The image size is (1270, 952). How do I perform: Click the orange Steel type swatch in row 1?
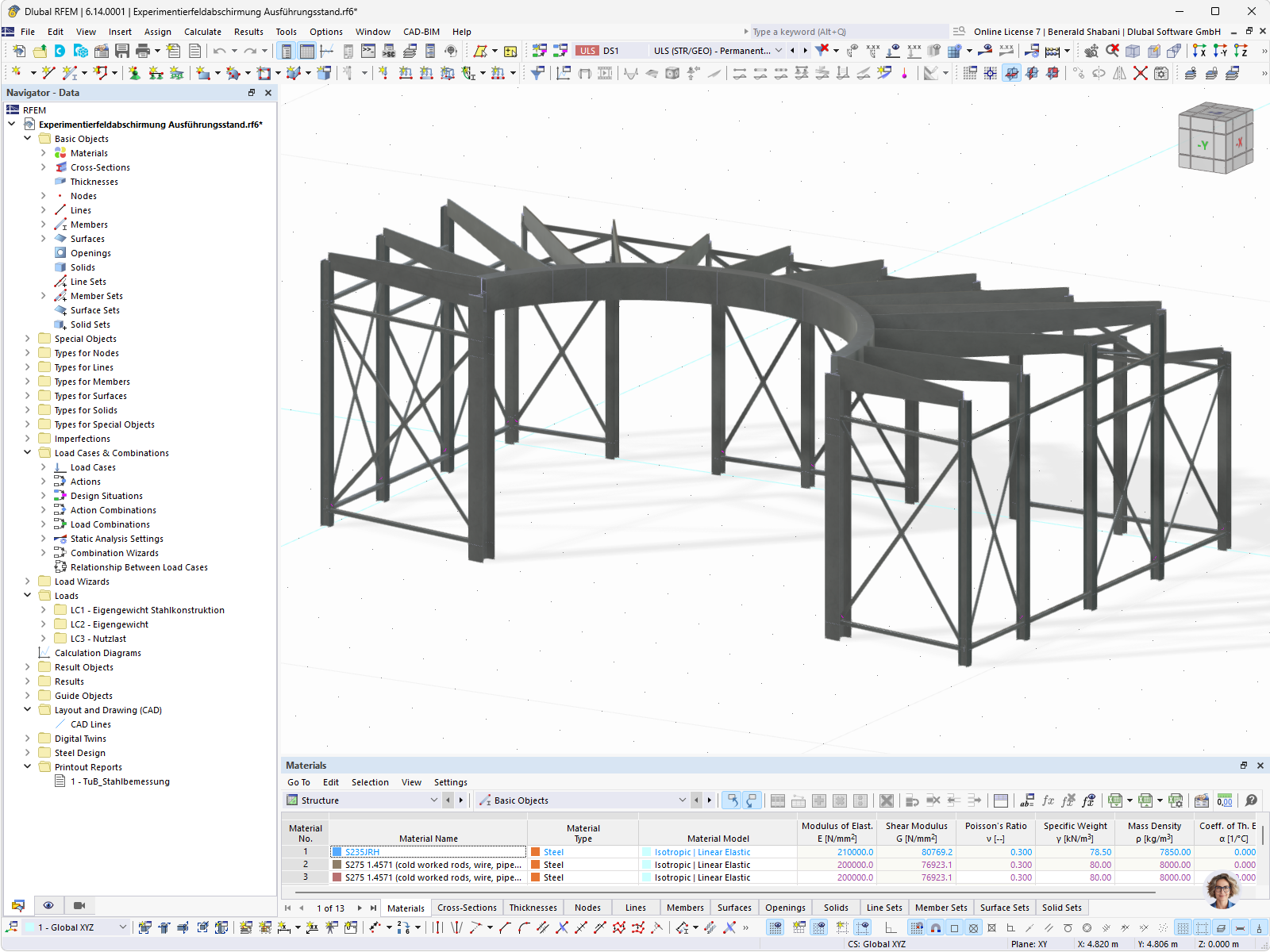point(536,852)
